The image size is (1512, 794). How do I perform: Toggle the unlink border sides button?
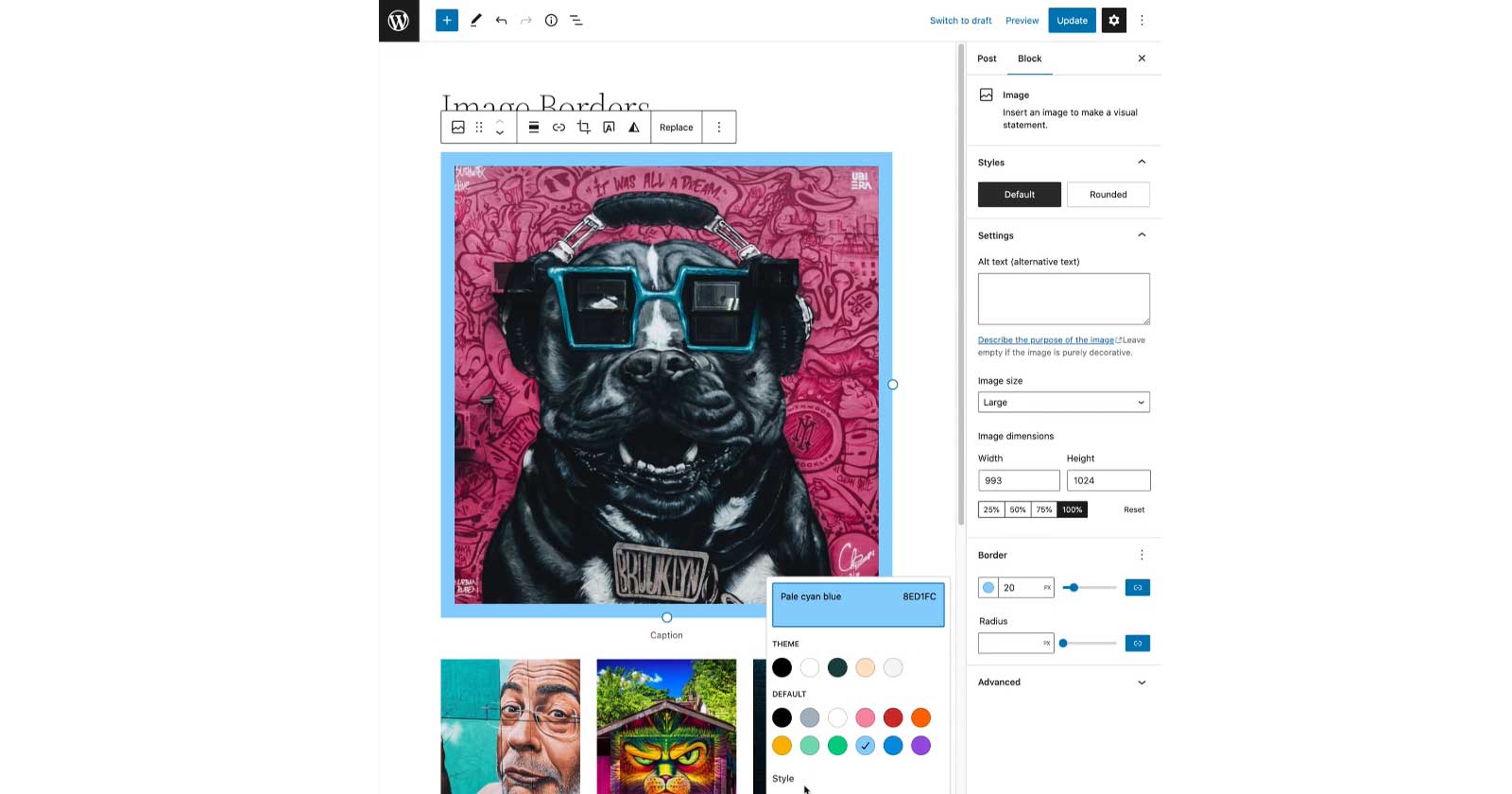pyautogui.click(x=1137, y=588)
